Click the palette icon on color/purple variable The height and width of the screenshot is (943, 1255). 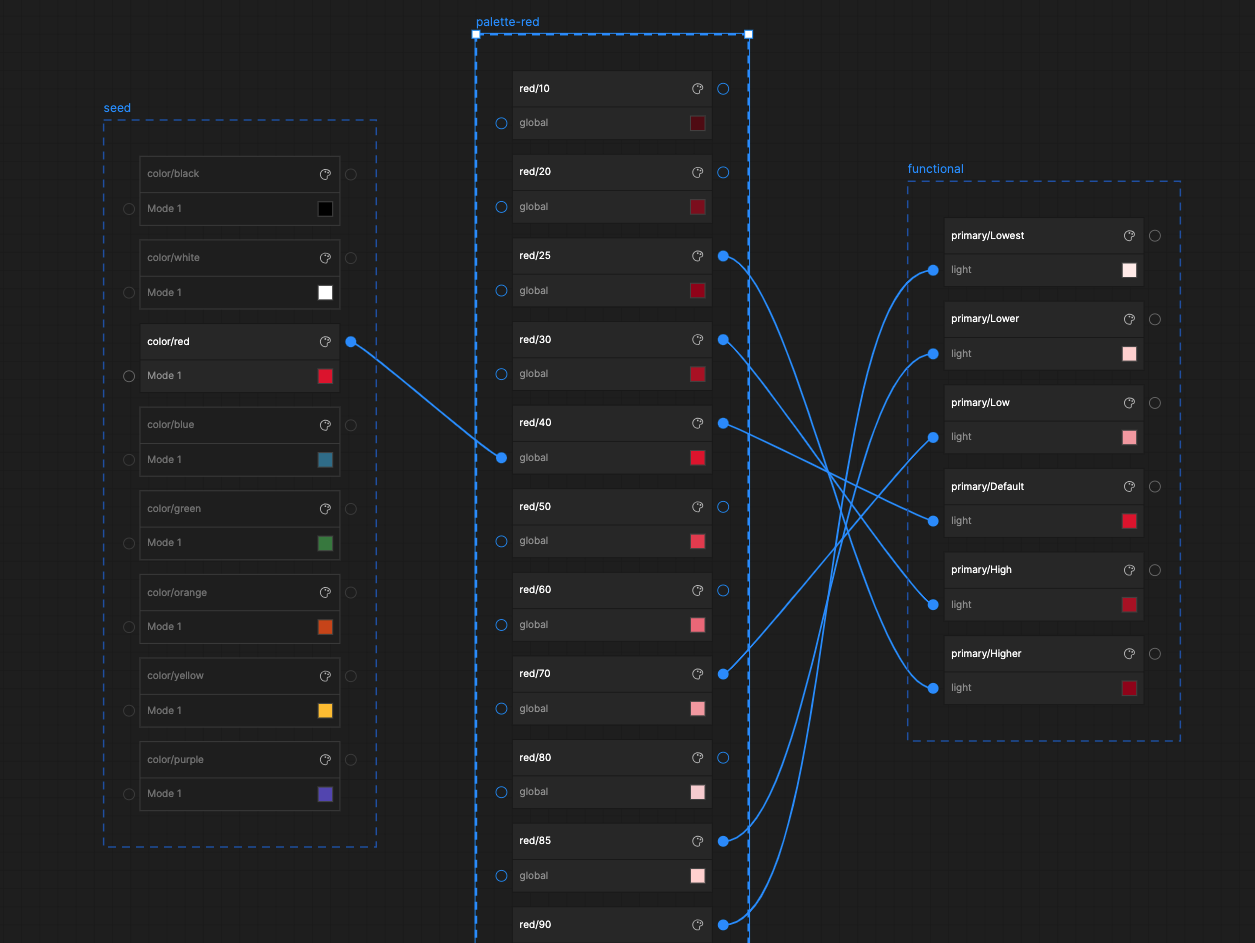(325, 759)
